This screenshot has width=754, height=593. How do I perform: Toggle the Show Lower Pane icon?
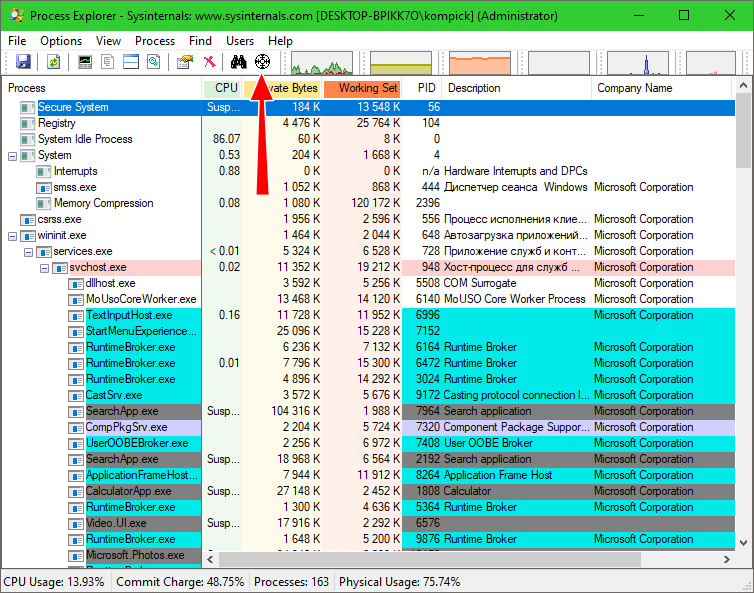(131, 62)
